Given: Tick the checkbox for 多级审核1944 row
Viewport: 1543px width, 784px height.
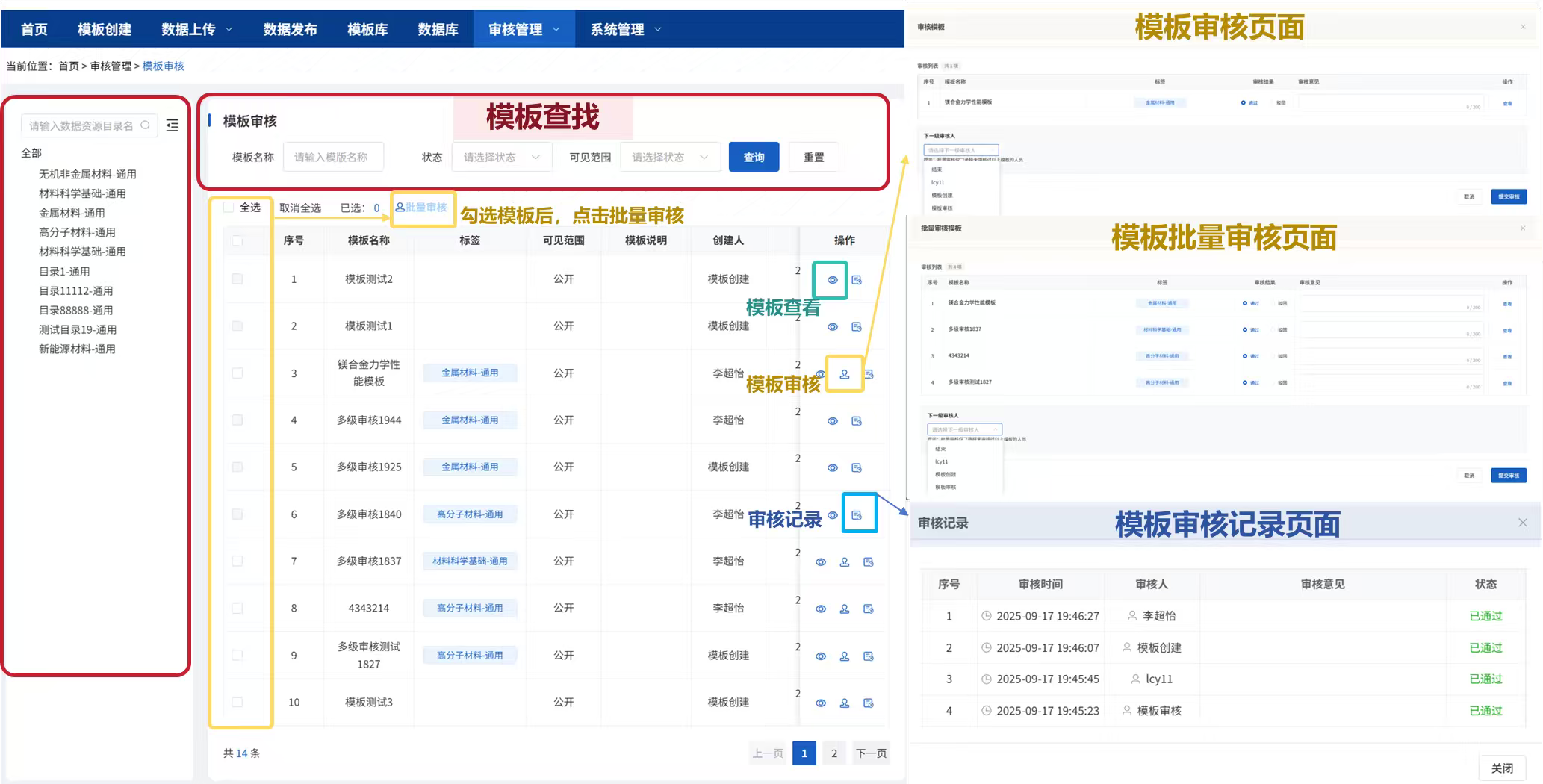Looking at the screenshot, I should coord(237,420).
